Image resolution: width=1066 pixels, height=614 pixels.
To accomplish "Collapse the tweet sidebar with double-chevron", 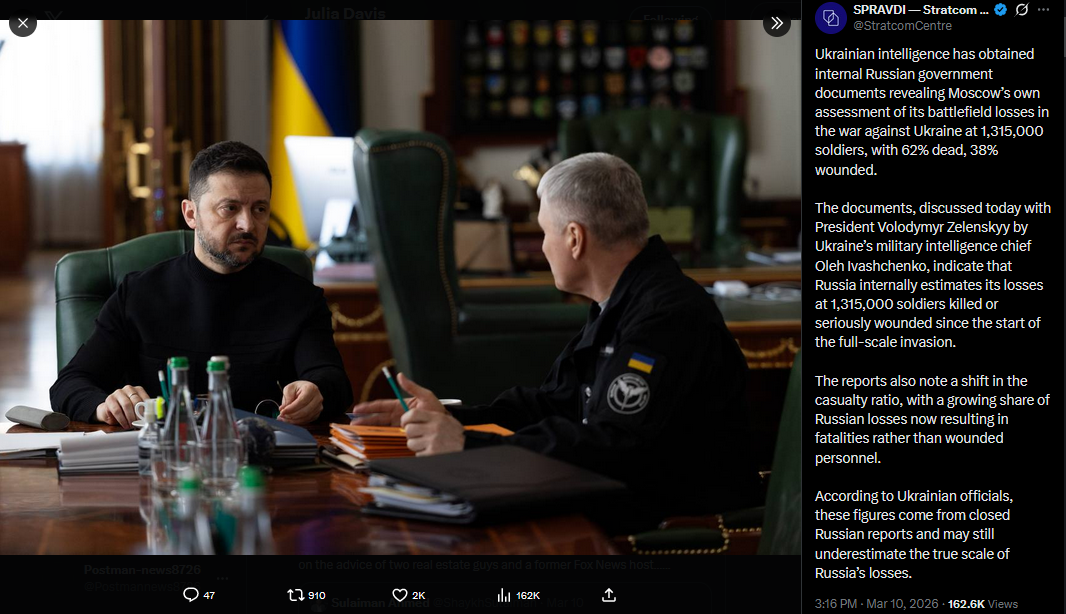I will coord(776,24).
